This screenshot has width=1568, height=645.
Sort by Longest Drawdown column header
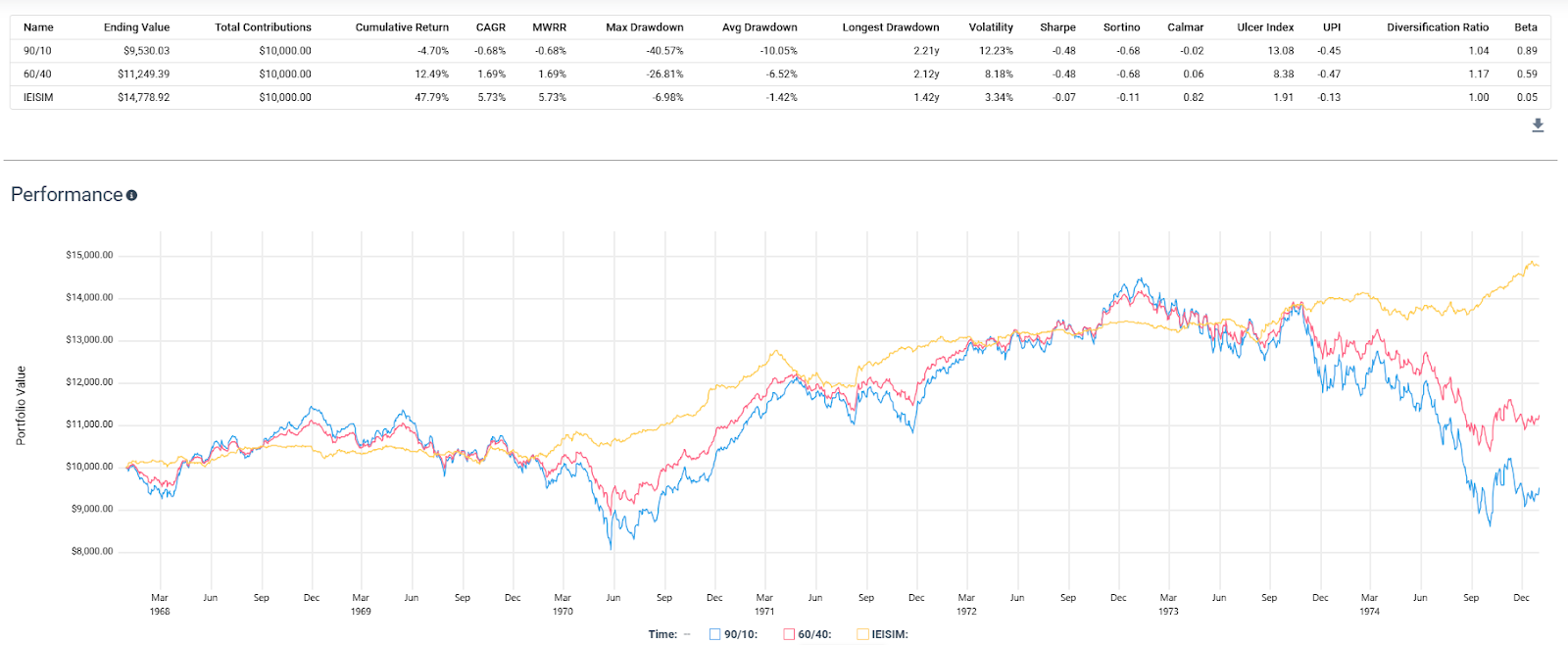click(x=891, y=27)
